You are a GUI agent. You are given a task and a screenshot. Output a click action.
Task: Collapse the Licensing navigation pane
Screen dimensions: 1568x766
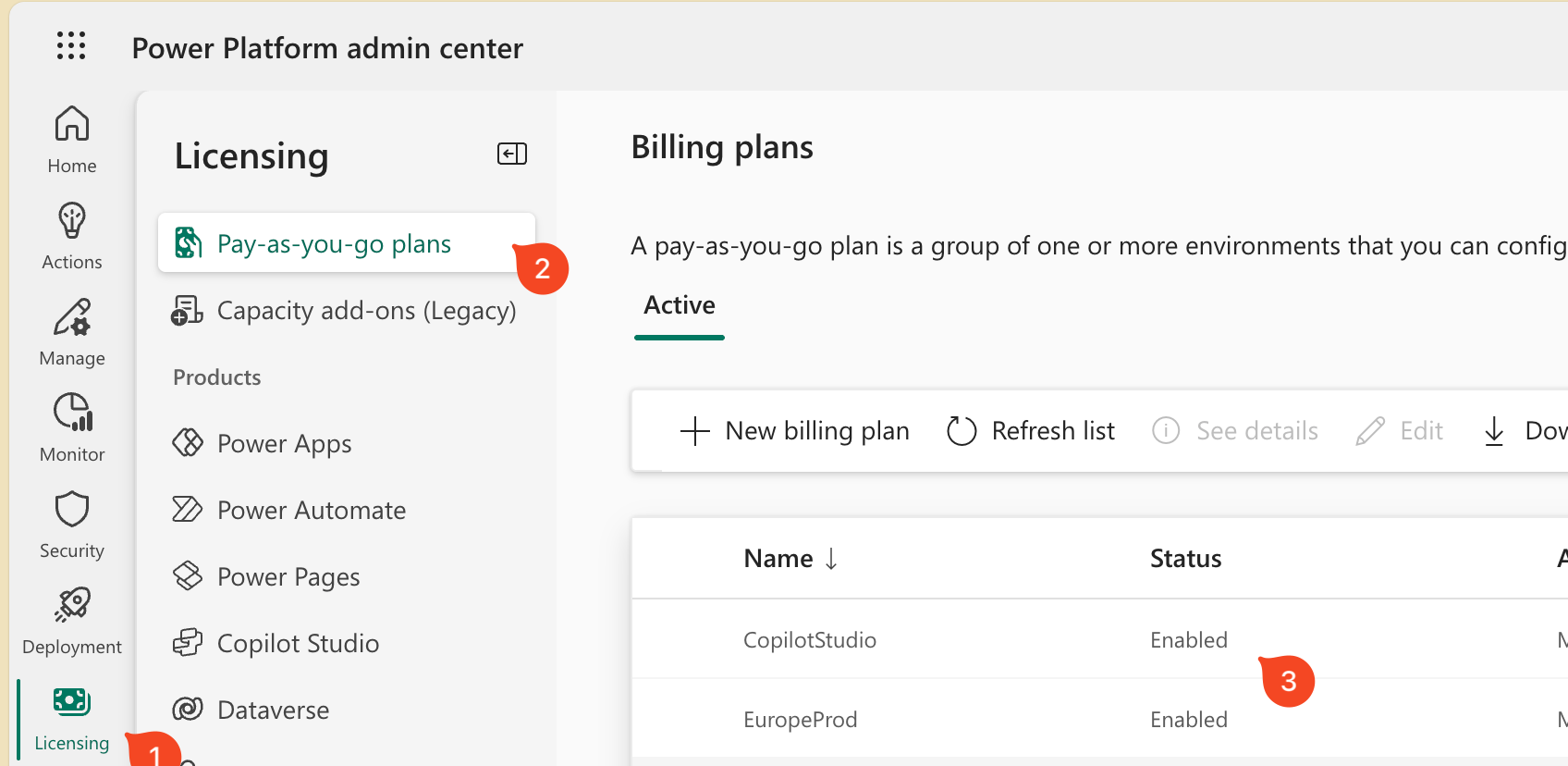click(x=512, y=154)
